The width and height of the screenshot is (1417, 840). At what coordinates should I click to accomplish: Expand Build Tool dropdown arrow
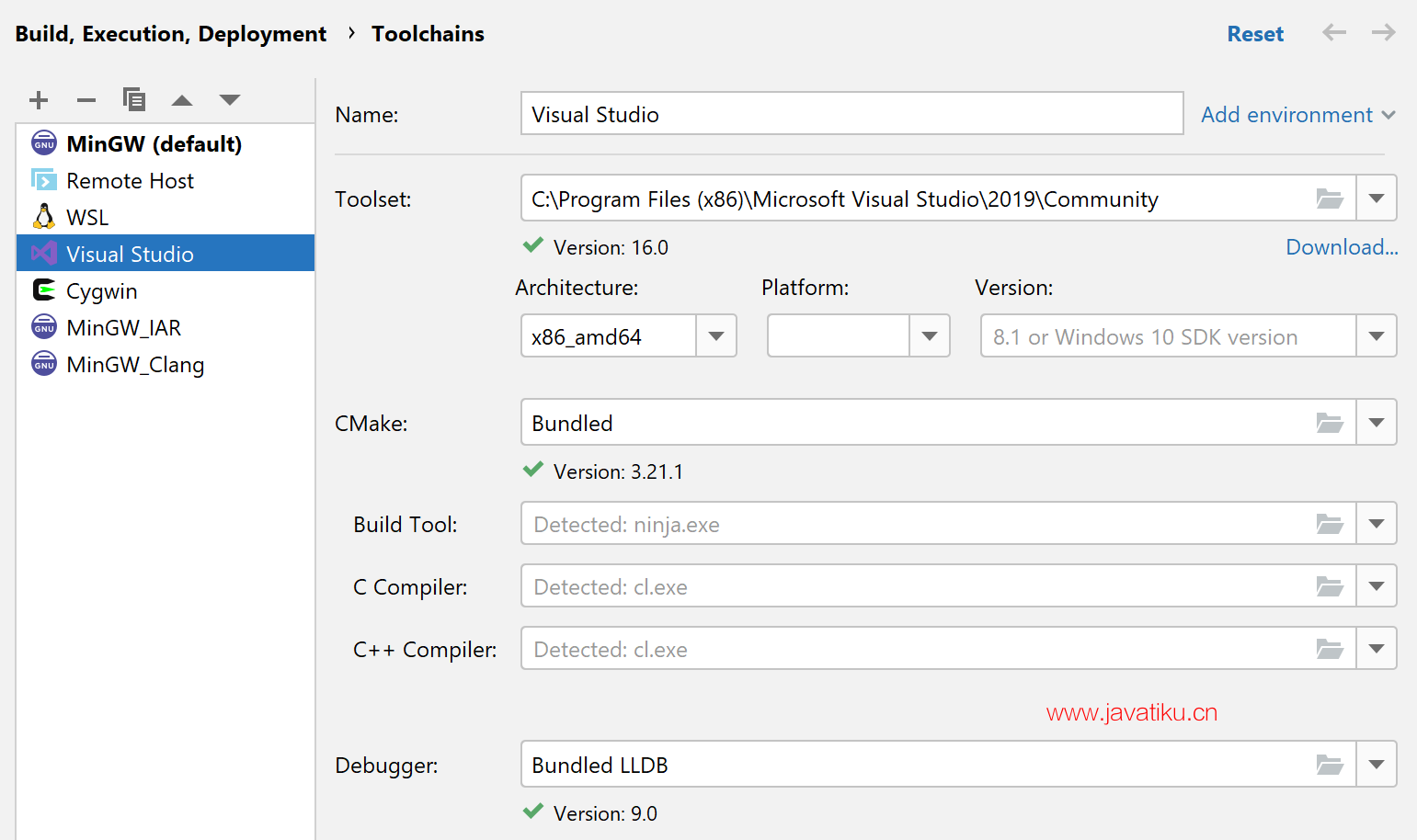(x=1377, y=524)
